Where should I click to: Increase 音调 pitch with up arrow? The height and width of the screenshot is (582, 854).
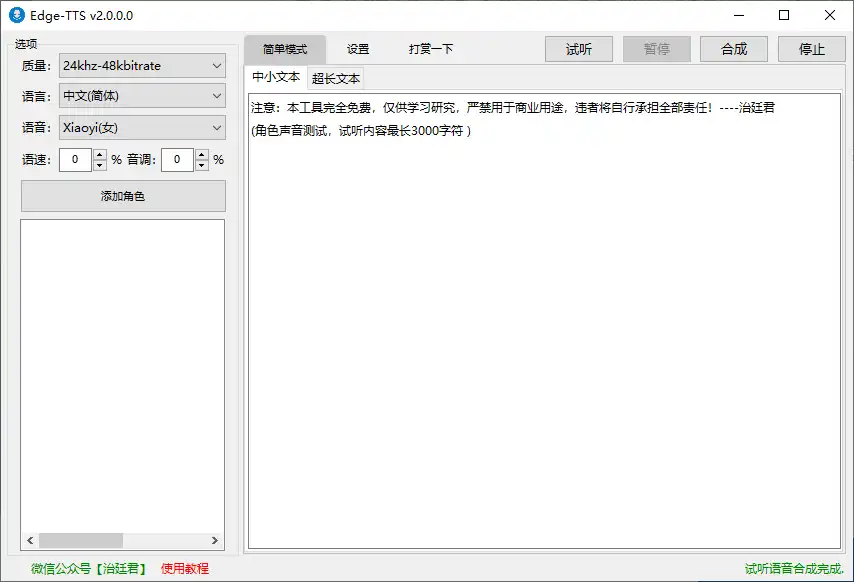click(x=201, y=154)
